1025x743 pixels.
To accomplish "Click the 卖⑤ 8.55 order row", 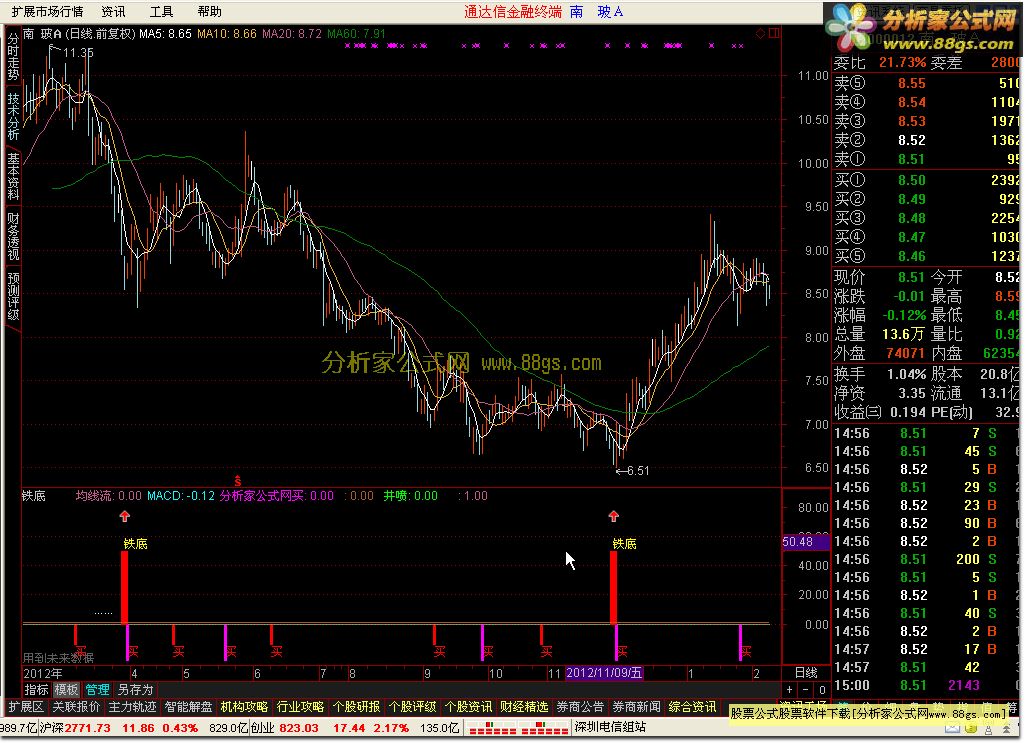I will point(926,83).
